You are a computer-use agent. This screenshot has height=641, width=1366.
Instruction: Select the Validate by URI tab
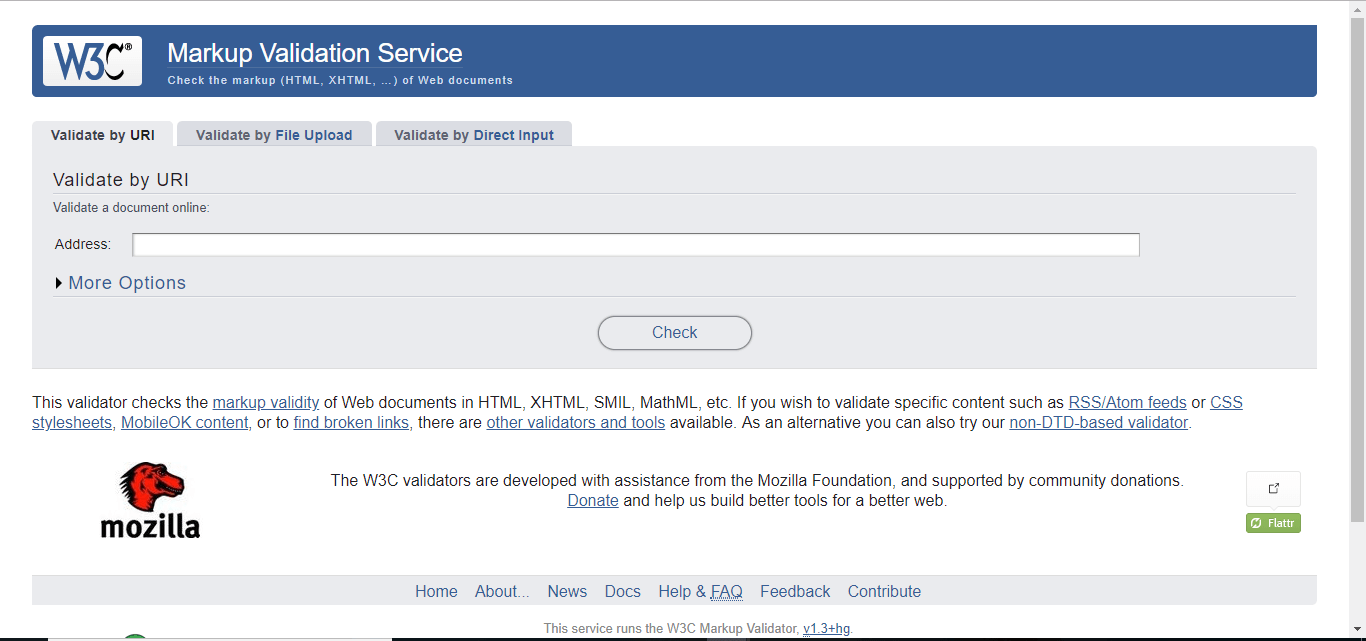102,135
